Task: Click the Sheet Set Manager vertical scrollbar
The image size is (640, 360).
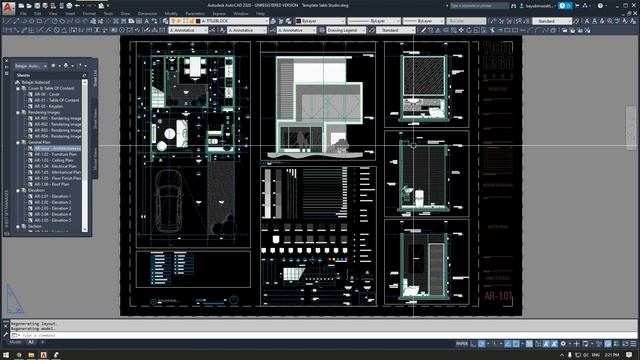Action: pos(84,155)
